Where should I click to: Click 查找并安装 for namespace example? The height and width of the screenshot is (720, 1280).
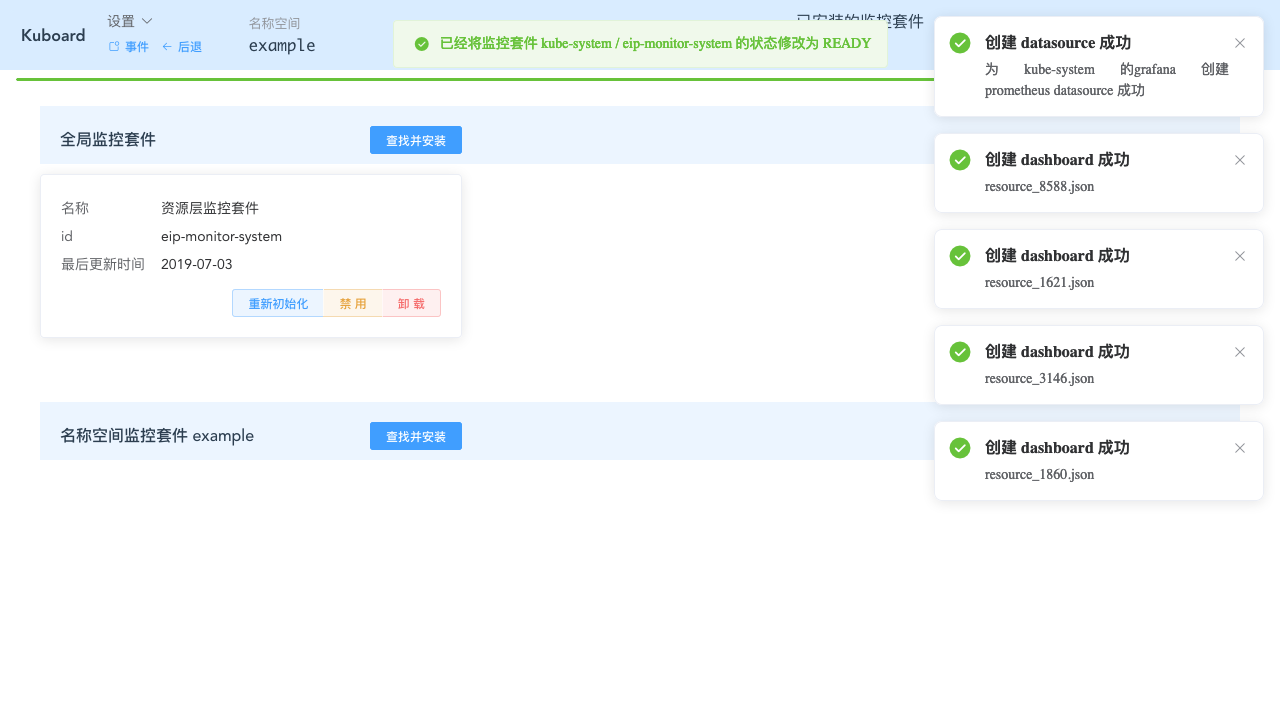tap(415, 436)
